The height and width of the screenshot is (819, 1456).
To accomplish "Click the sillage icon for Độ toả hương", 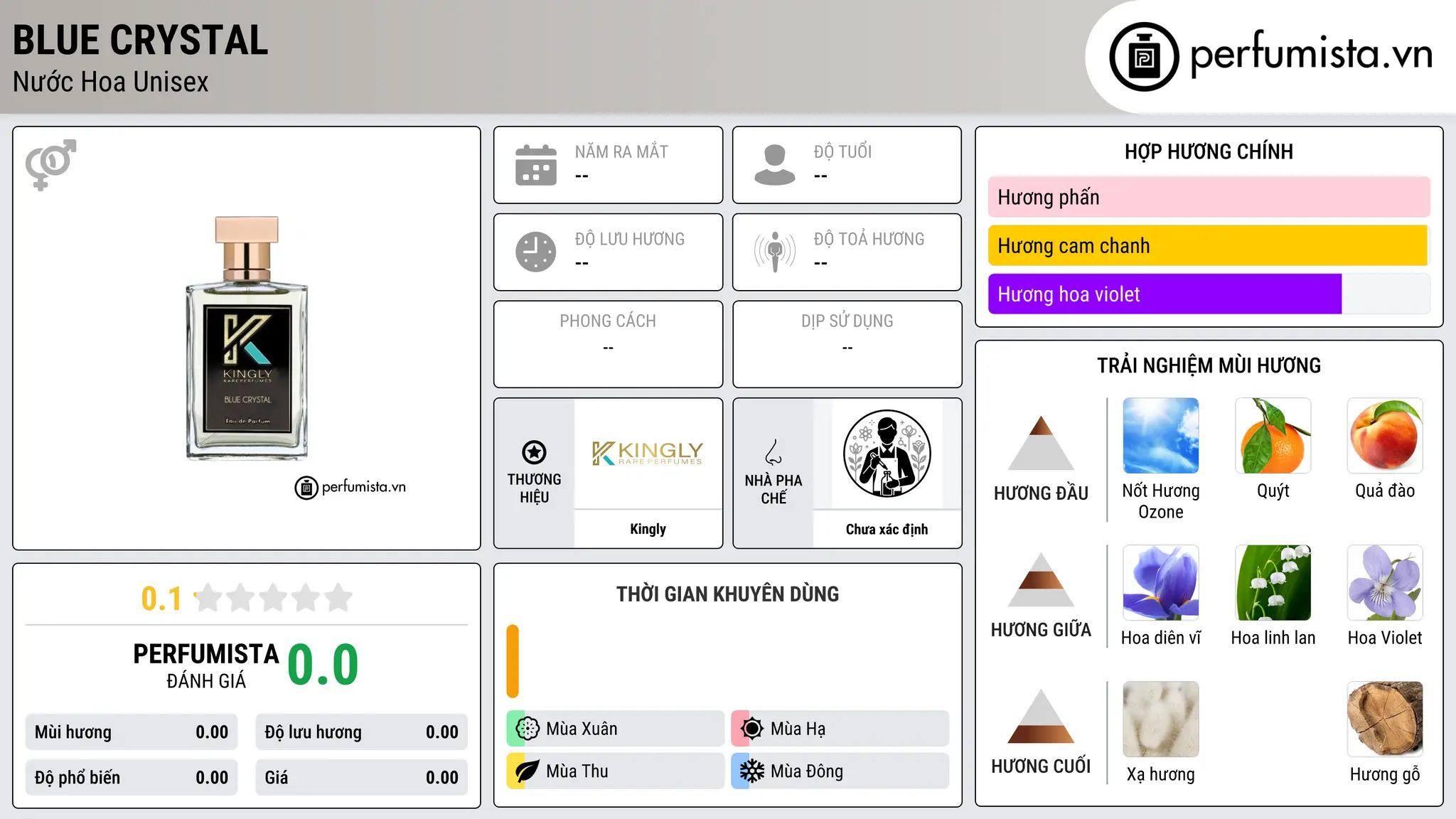I will (x=775, y=252).
